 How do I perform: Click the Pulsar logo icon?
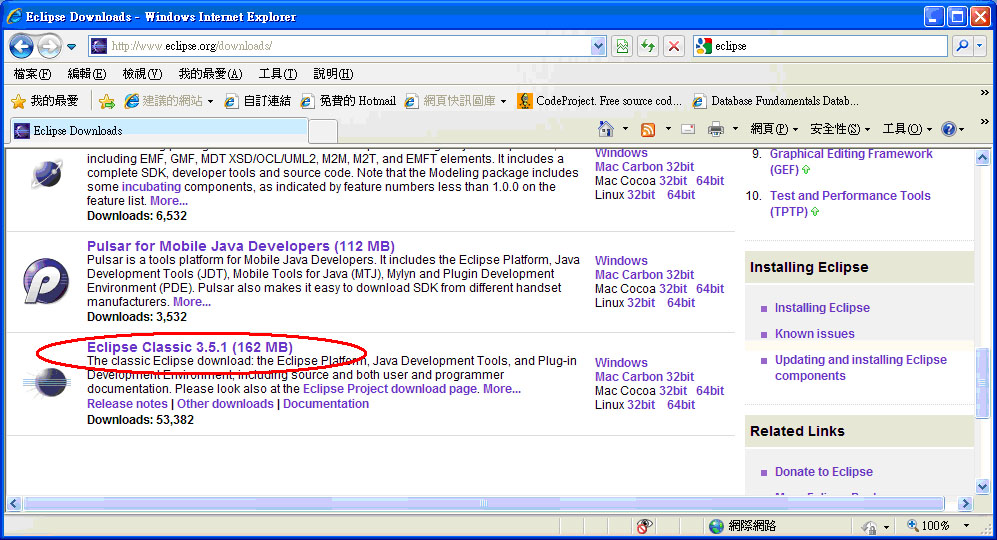click(x=46, y=280)
